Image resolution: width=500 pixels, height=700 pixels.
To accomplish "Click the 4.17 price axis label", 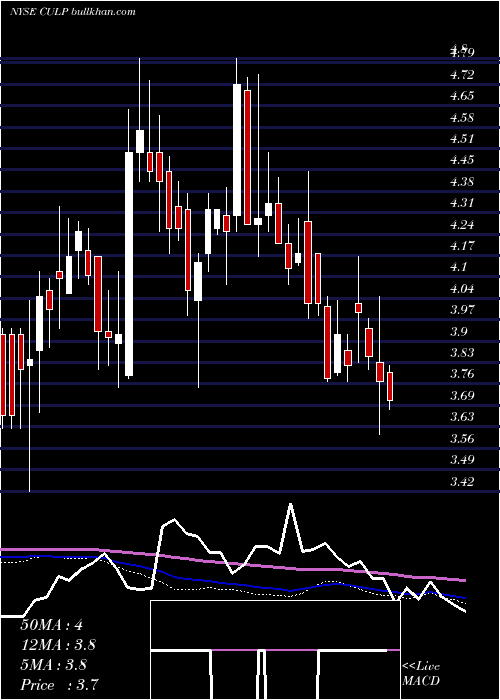I will pos(462,246).
